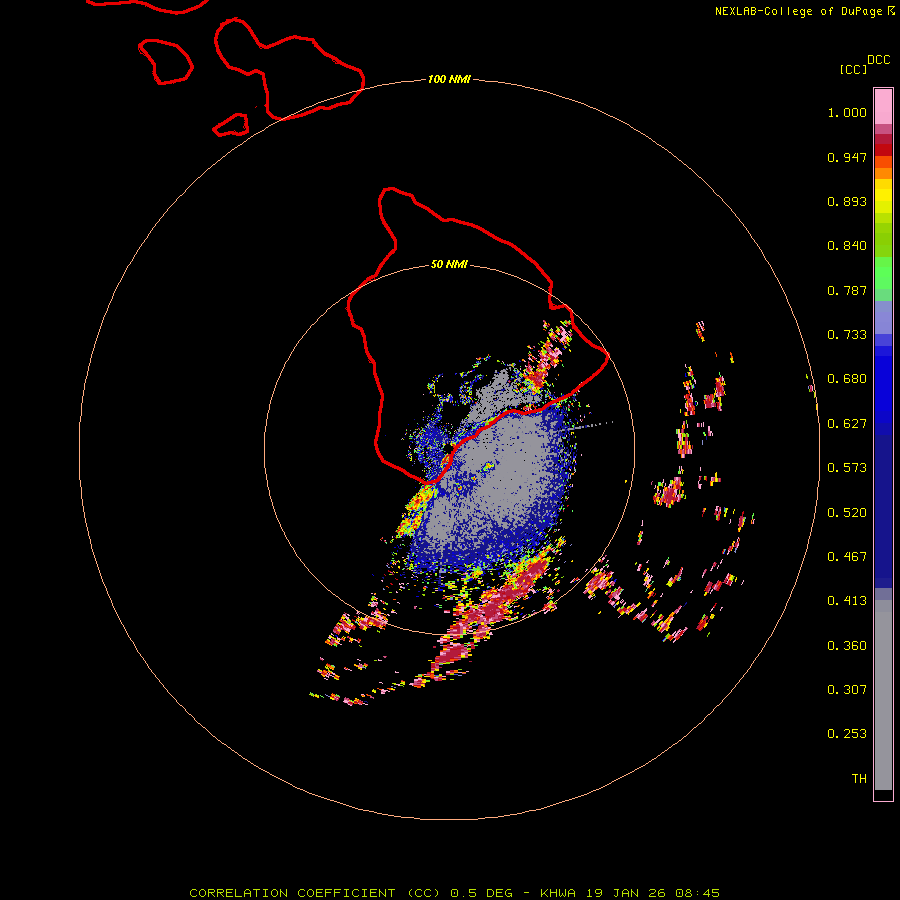Pick the orange swatch below 0.947
The width and height of the screenshot is (900, 900).
point(883,173)
